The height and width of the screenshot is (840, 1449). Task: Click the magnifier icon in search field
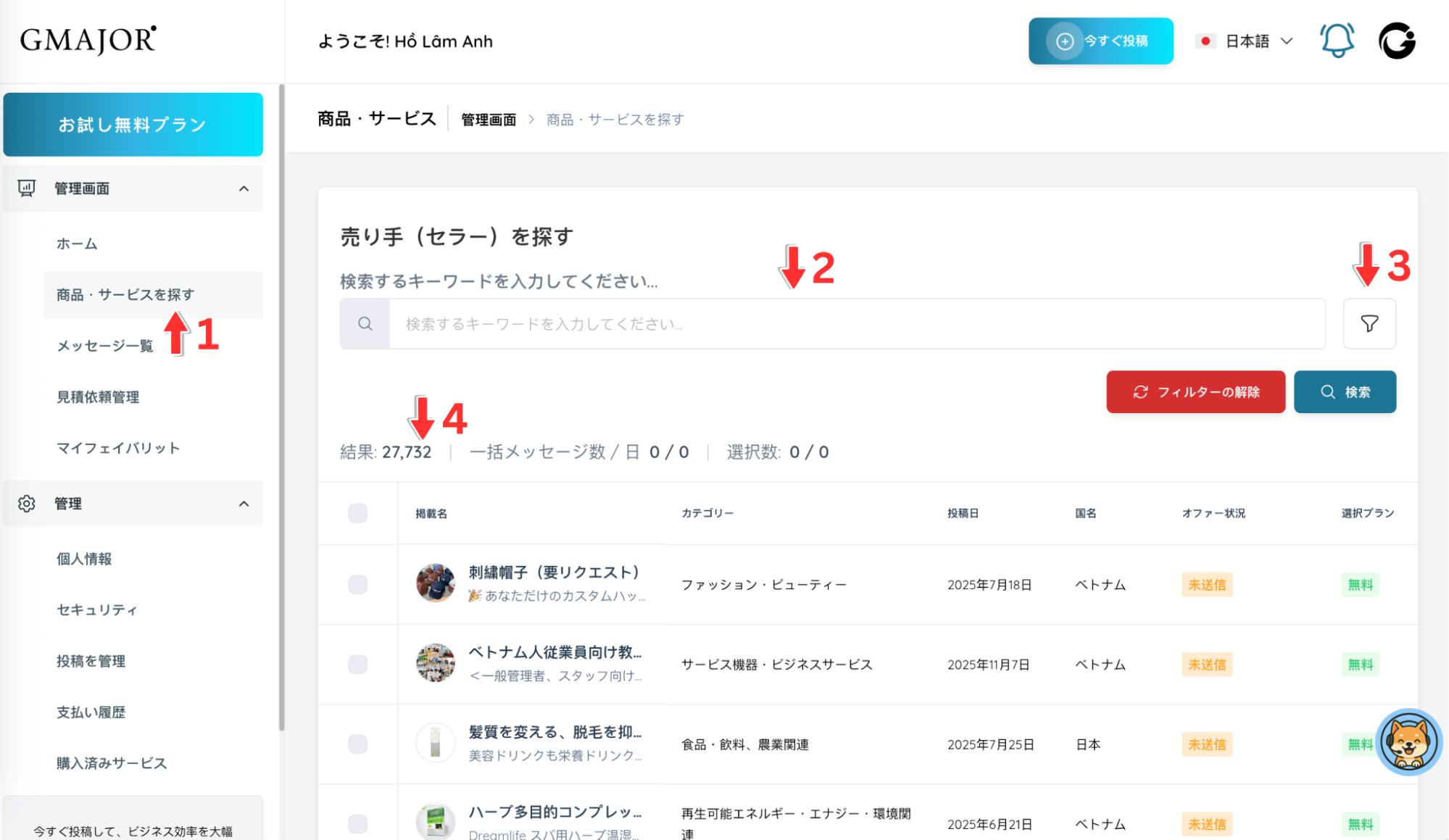pyautogui.click(x=365, y=324)
